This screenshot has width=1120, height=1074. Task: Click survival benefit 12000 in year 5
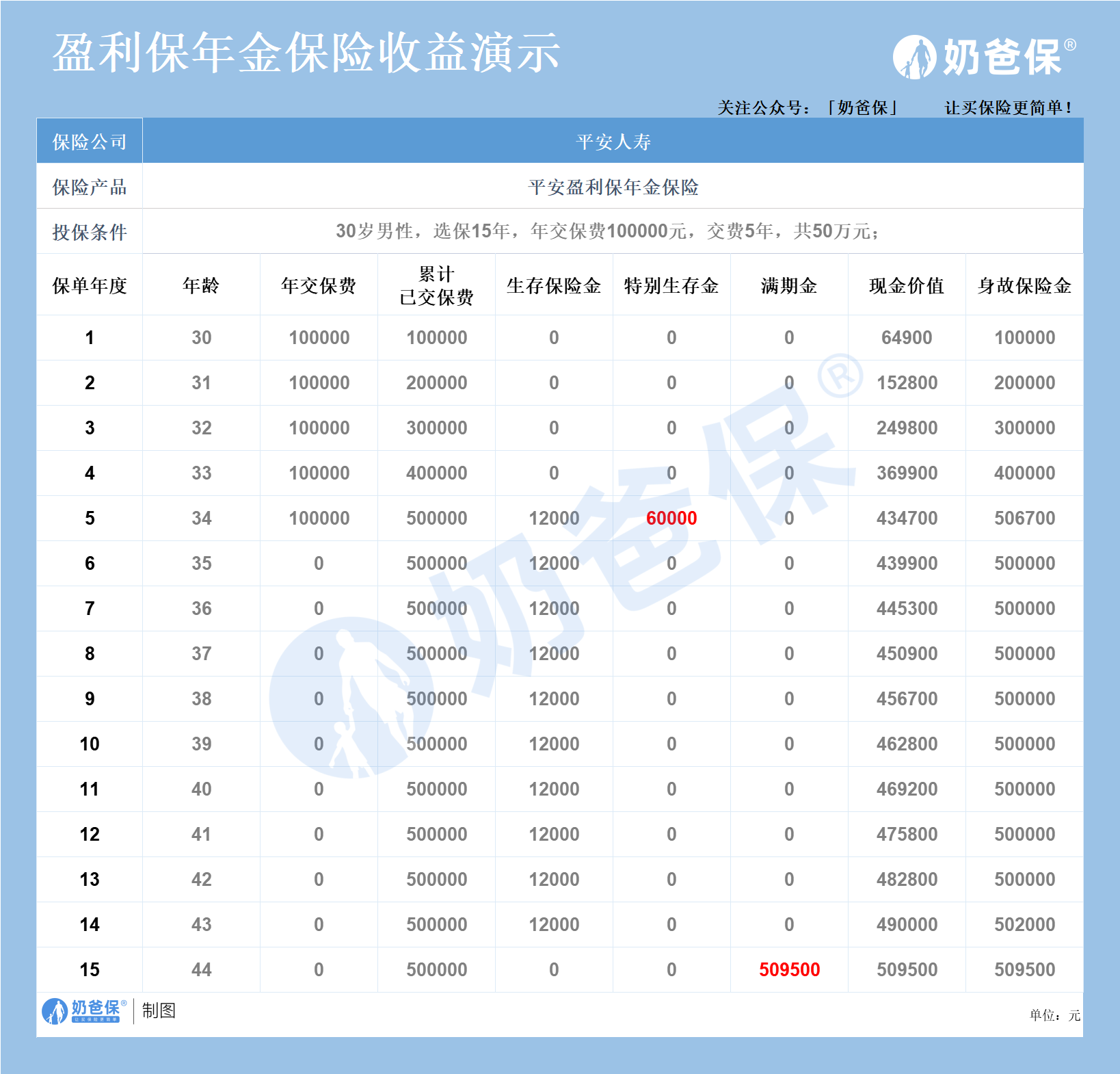[x=554, y=519]
